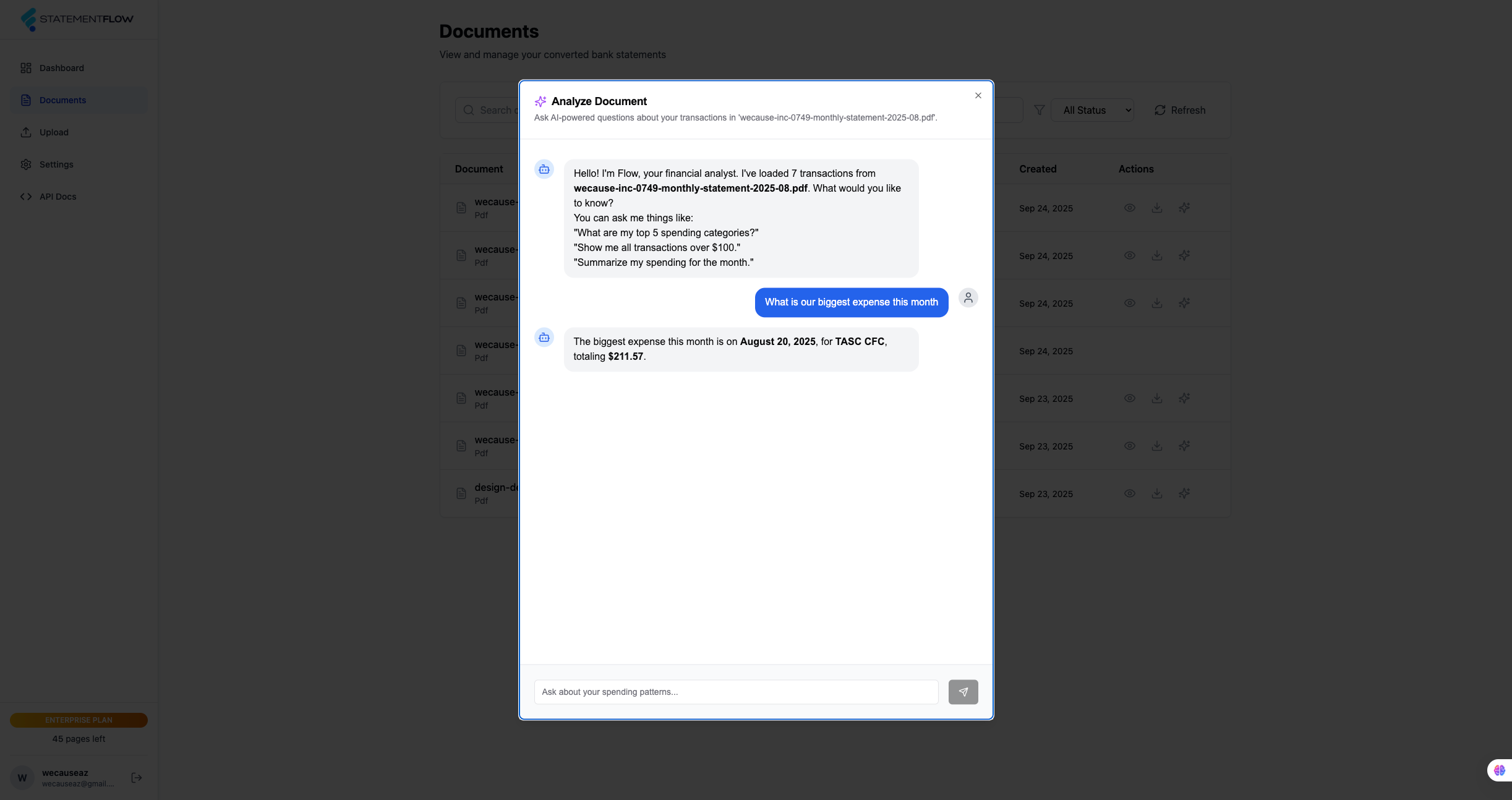Preview the Sep 23 document with the eye icon
The width and height of the screenshot is (1512, 800).
coord(1129,398)
